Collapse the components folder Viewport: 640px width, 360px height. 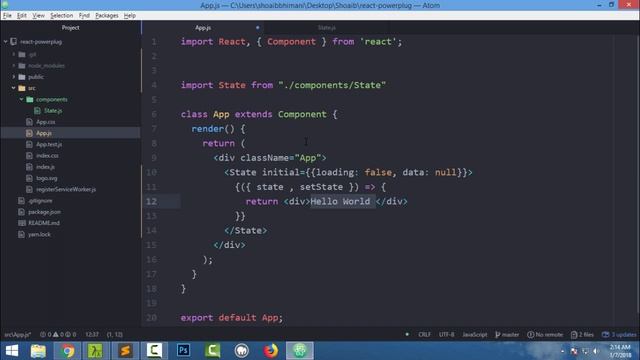[x=22, y=99]
